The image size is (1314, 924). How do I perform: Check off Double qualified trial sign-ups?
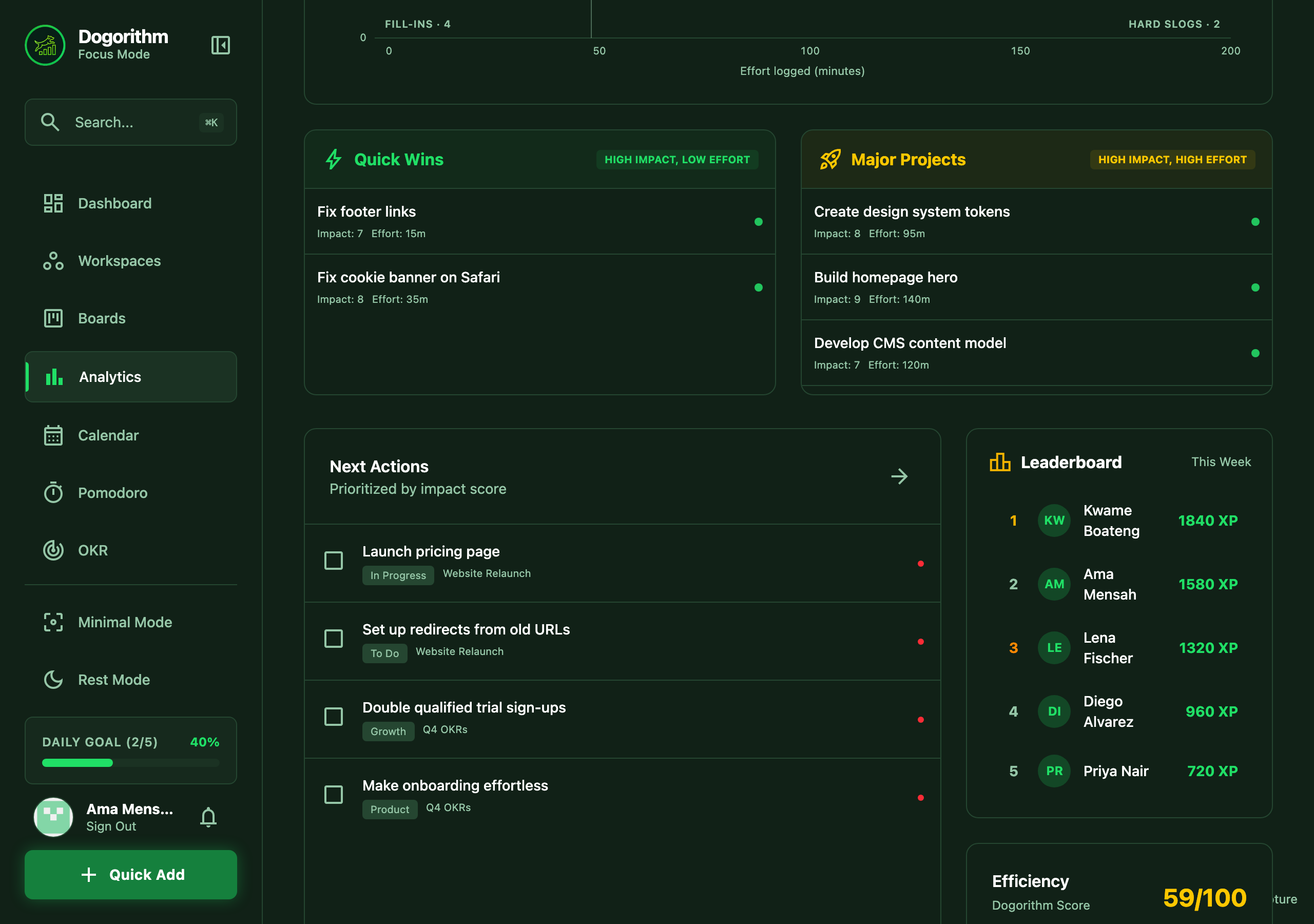334,717
